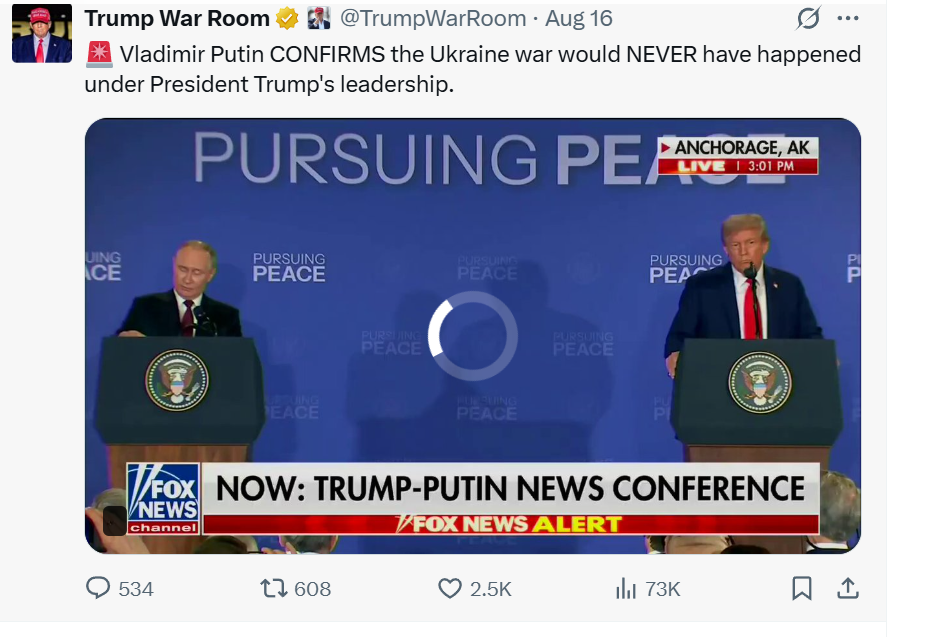This screenshot has height=637, width=928.
Task: Click the loading spinner in the video center
Action: [472, 337]
